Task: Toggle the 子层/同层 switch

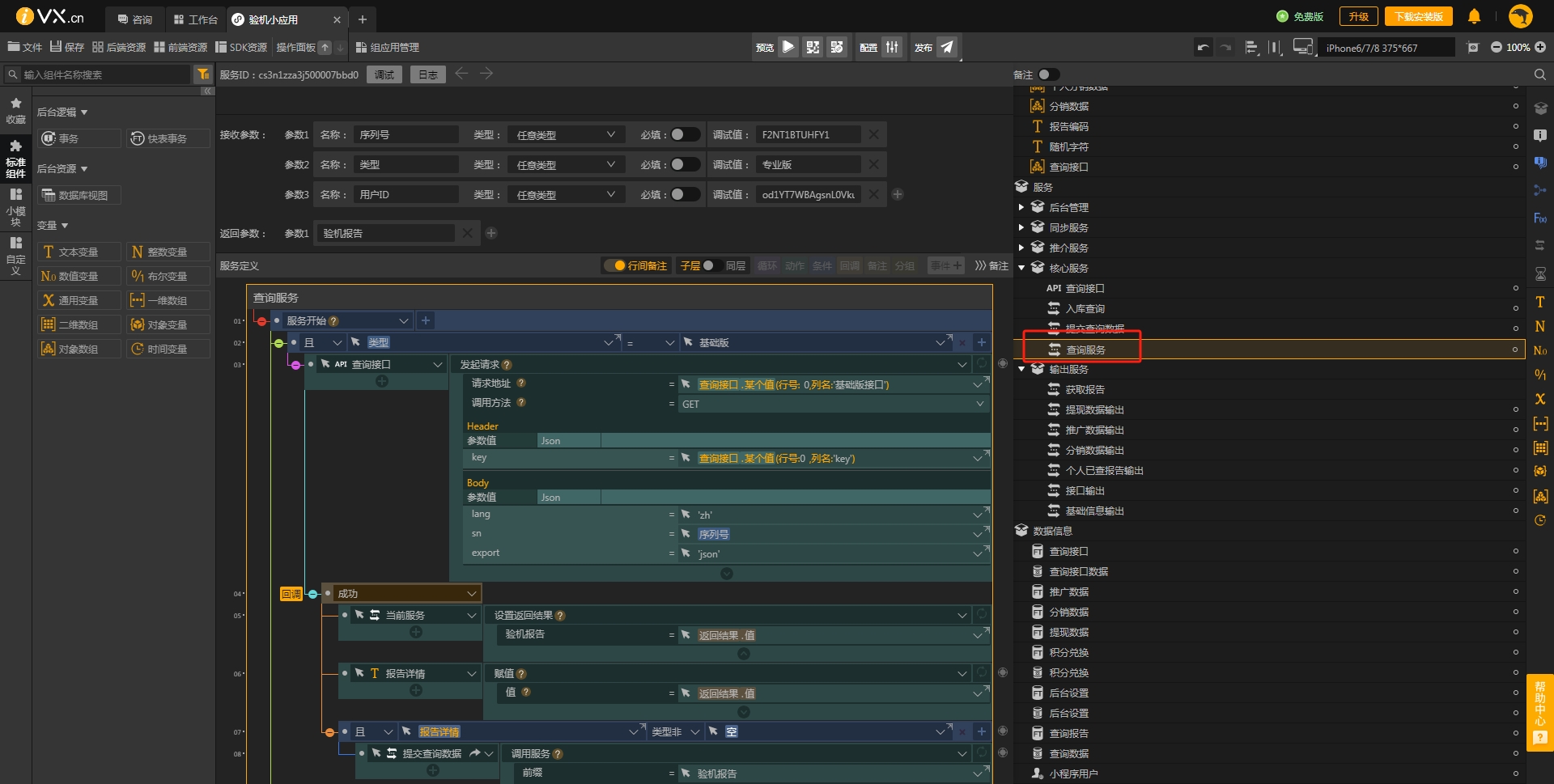Action: point(711,265)
